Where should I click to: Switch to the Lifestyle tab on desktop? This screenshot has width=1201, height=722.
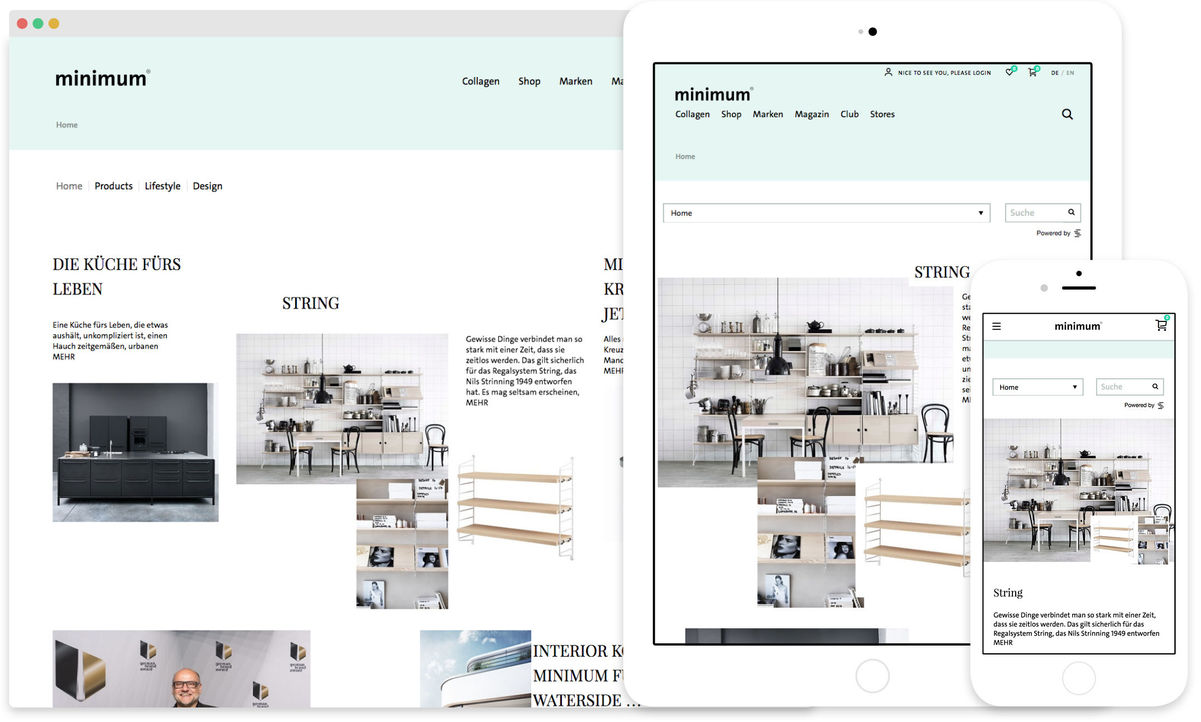point(162,186)
